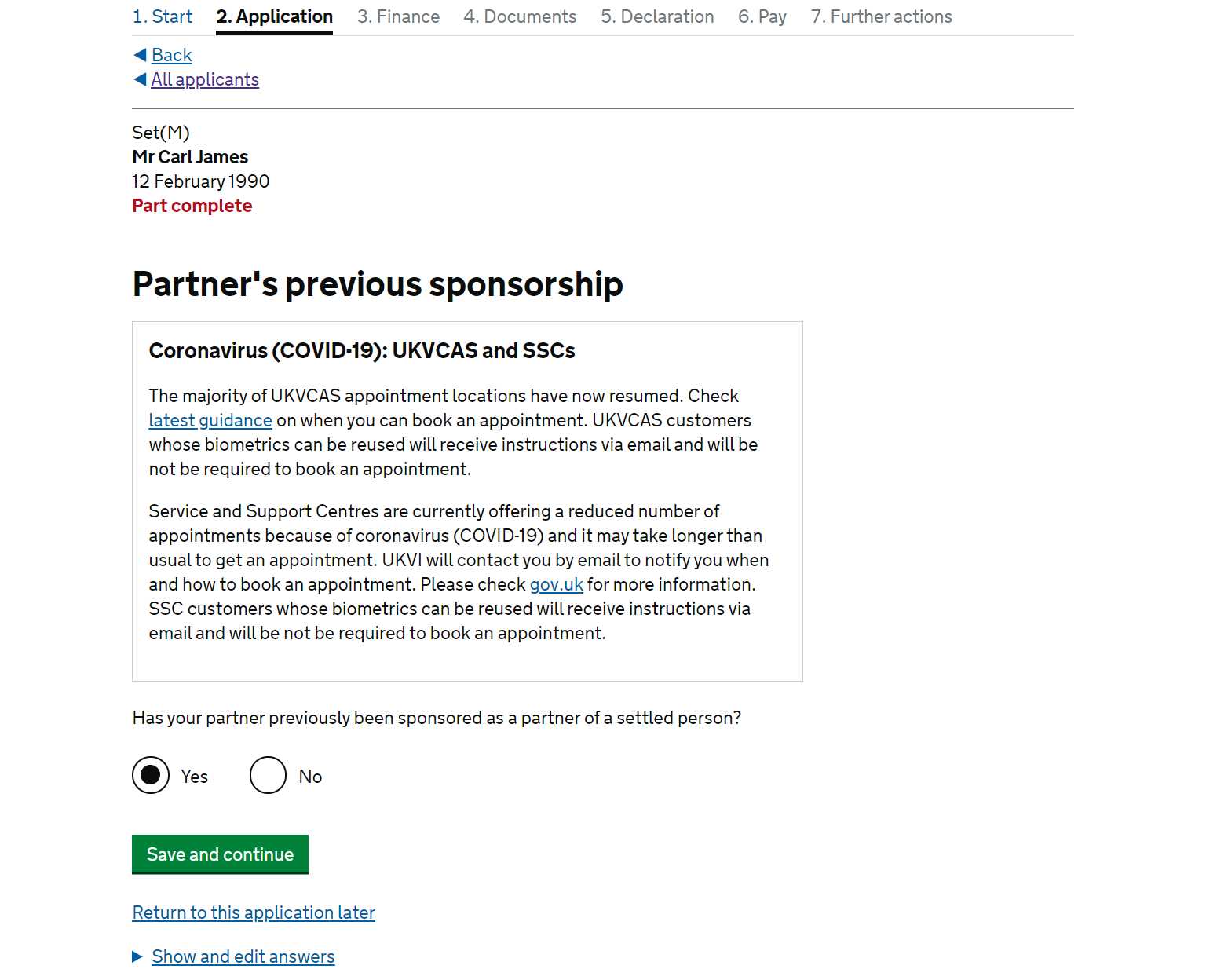The height and width of the screenshot is (980, 1206).
Task: Open the 6. Pay step
Action: point(762,16)
